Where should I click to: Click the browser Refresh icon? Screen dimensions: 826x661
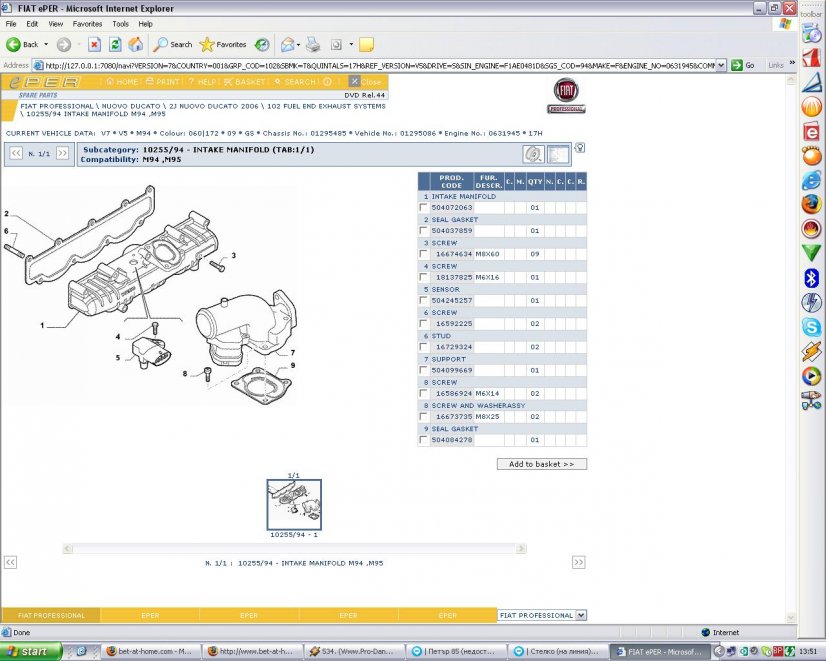click(x=115, y=44)
